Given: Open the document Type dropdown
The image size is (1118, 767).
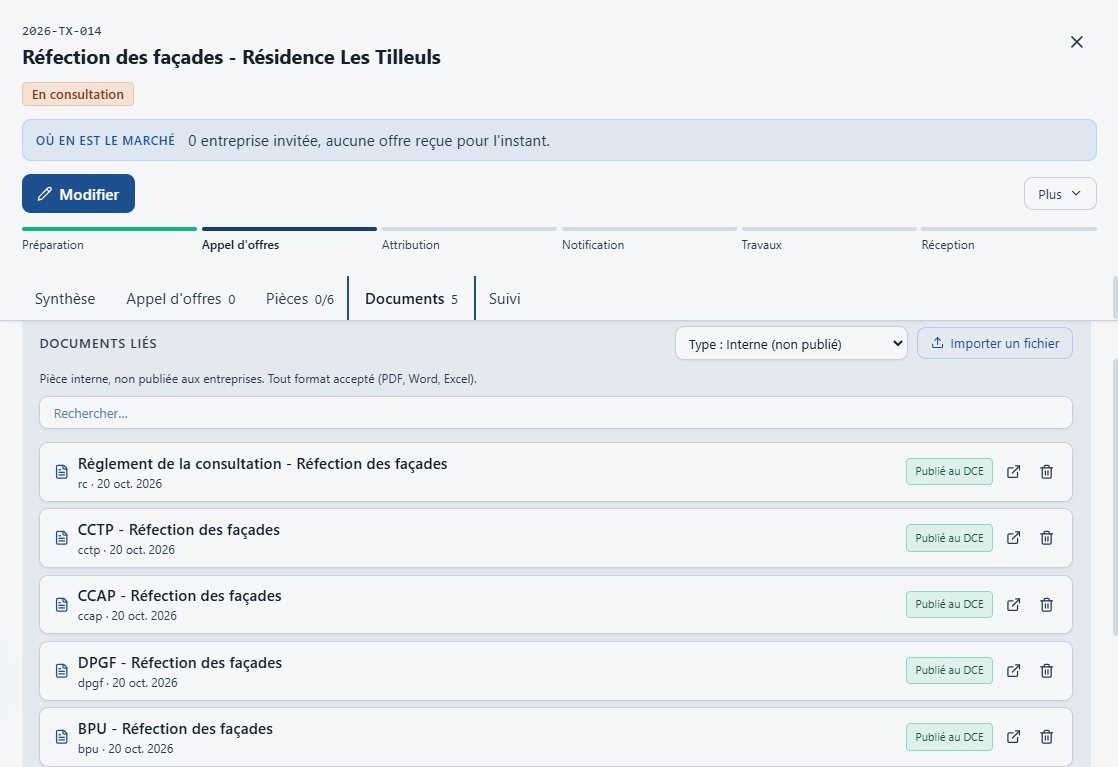Looking at the screenshot, I should point(791,344).
